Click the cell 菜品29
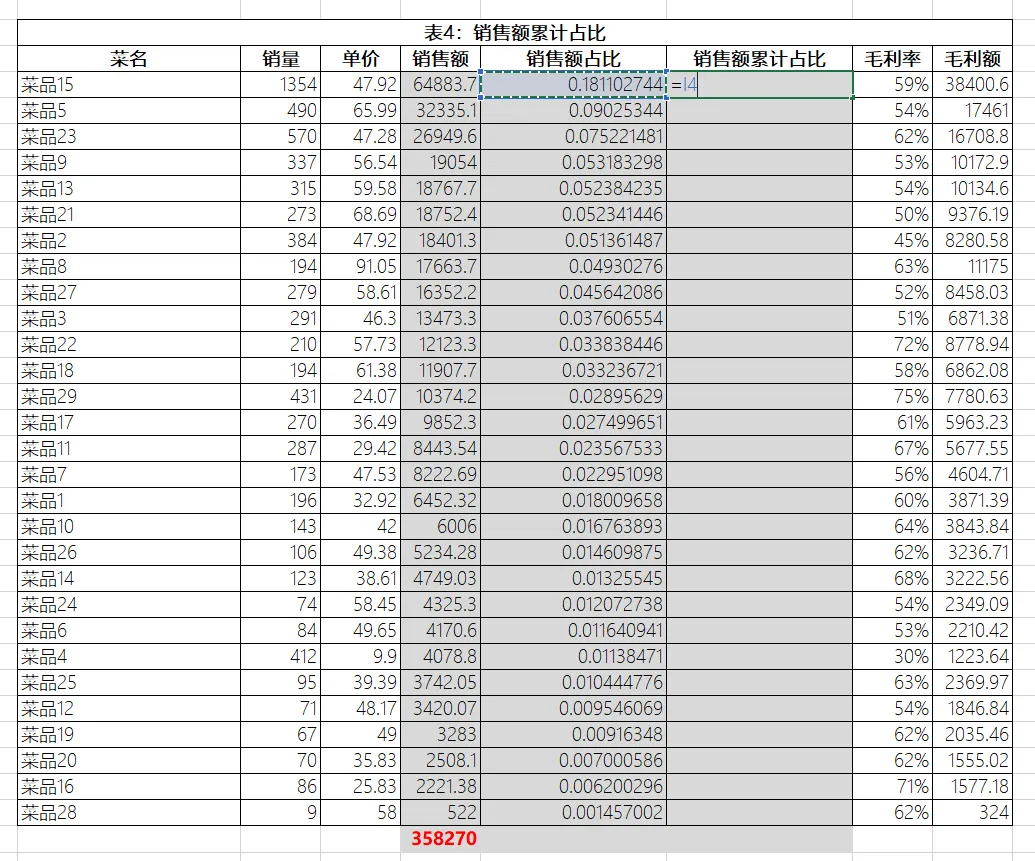This screenshot has width=1035, height=861. (x=129, y=396)
